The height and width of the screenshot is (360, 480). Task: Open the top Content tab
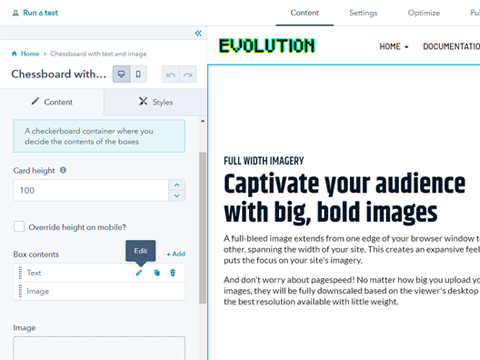tap(304, 13)
